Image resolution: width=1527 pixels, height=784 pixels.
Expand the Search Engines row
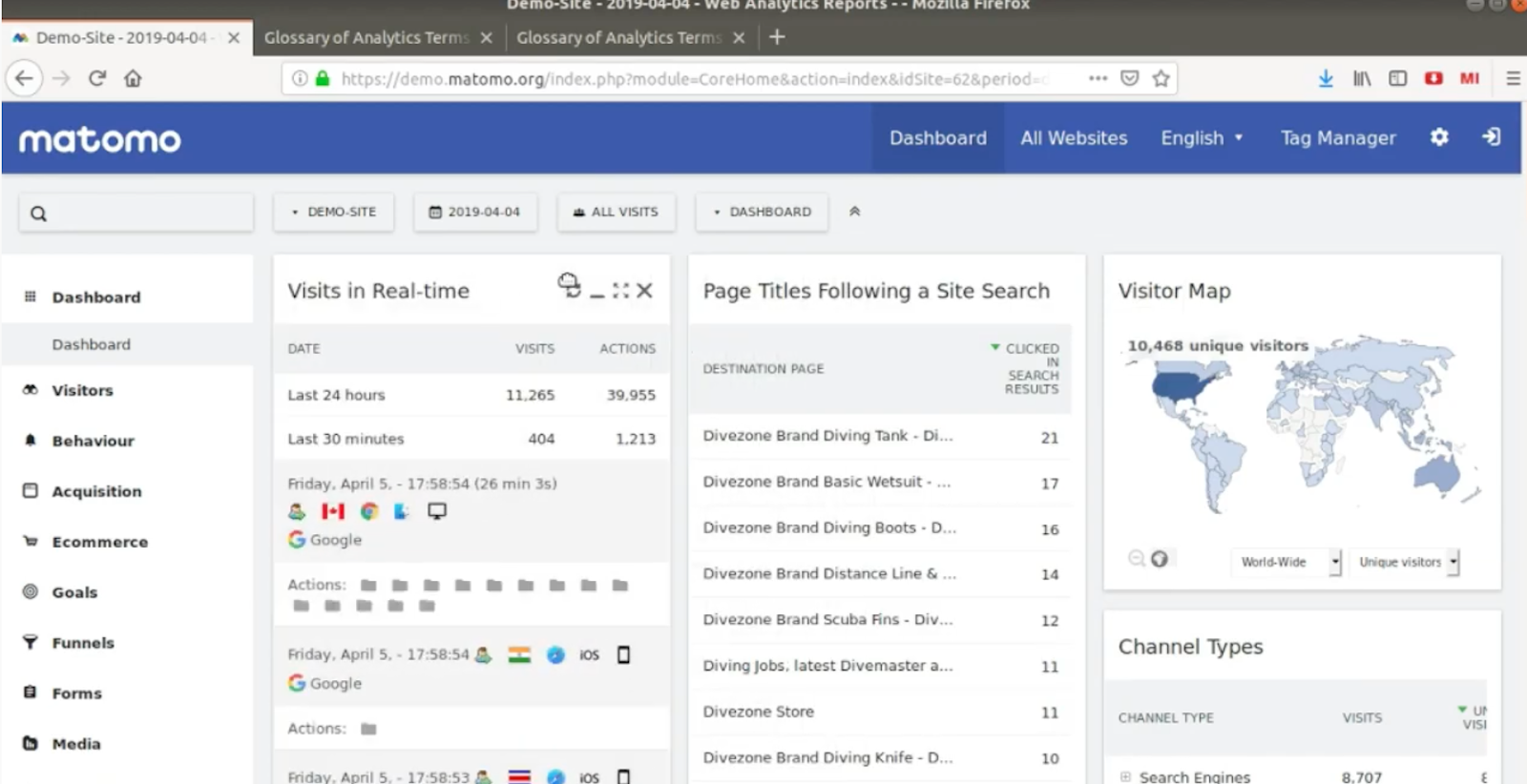coord(1126,776)
